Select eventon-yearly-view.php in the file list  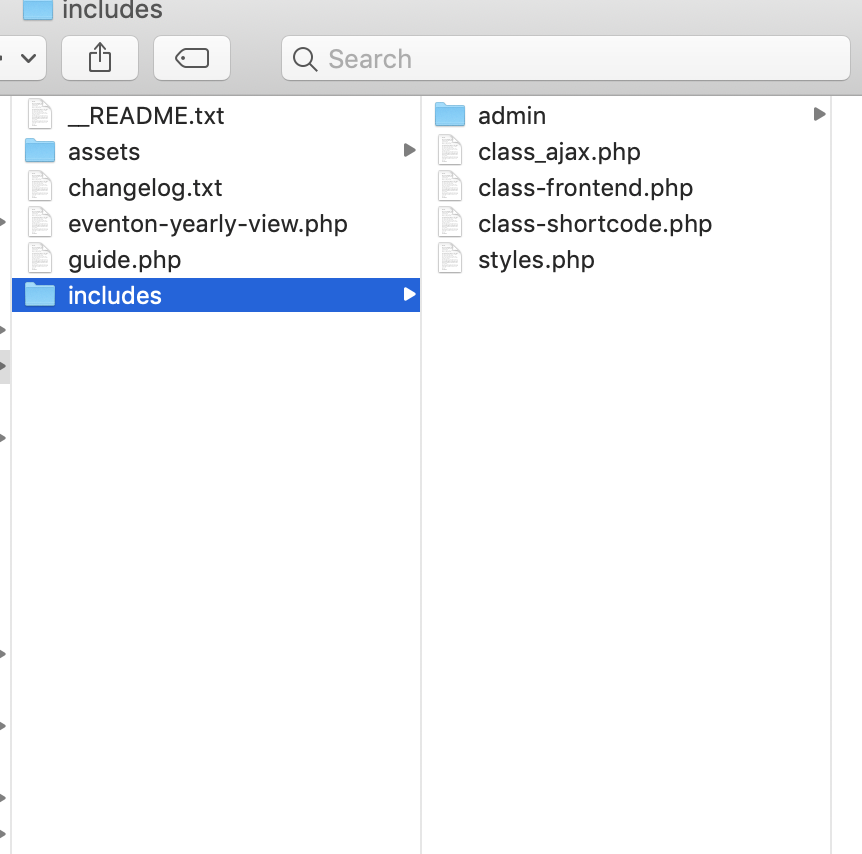tap(207, 223)
